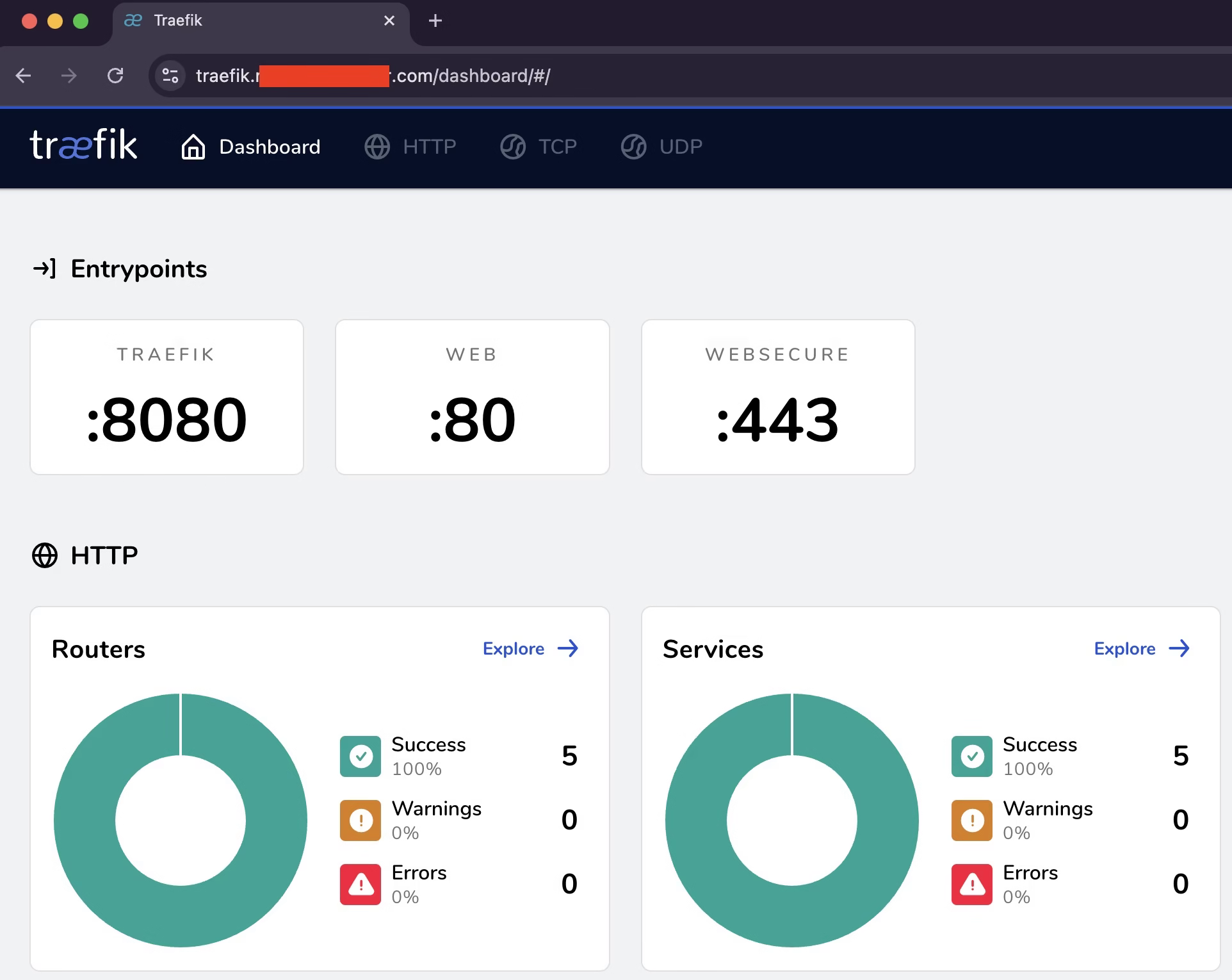
Task: Click Routers Success count 5
Action: pyautogui.click(x=569, y=756)
